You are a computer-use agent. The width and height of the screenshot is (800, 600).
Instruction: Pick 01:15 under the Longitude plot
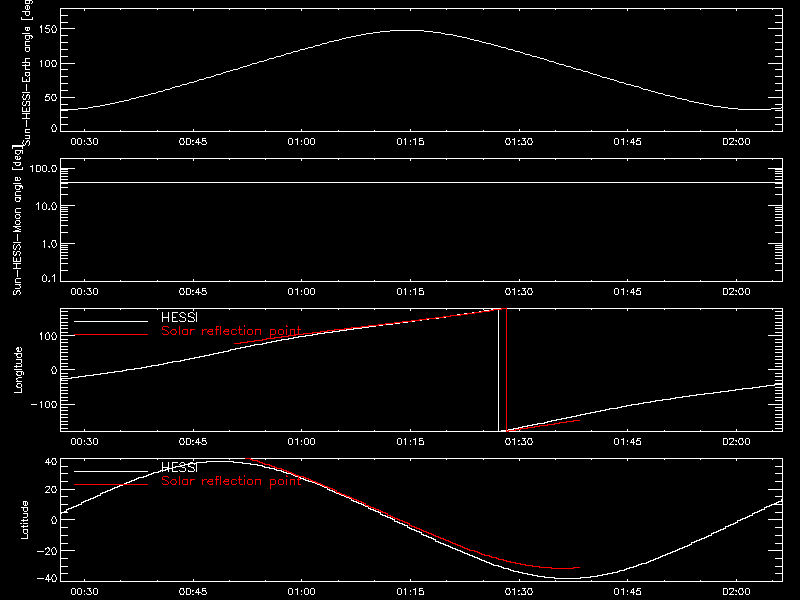[410, 442]
